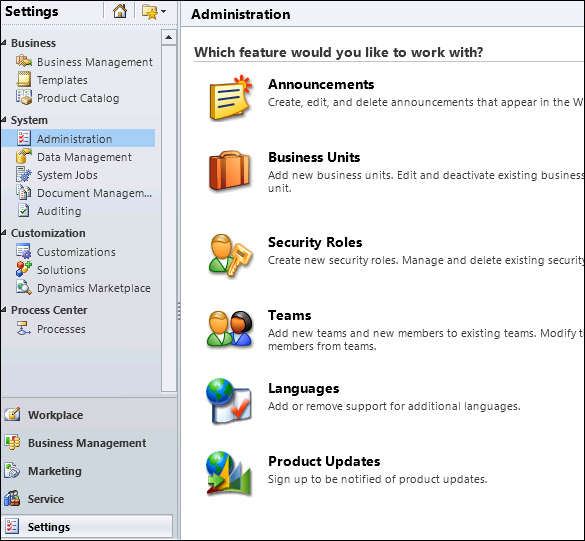Open the Security Roles link

tap(315, 243)
